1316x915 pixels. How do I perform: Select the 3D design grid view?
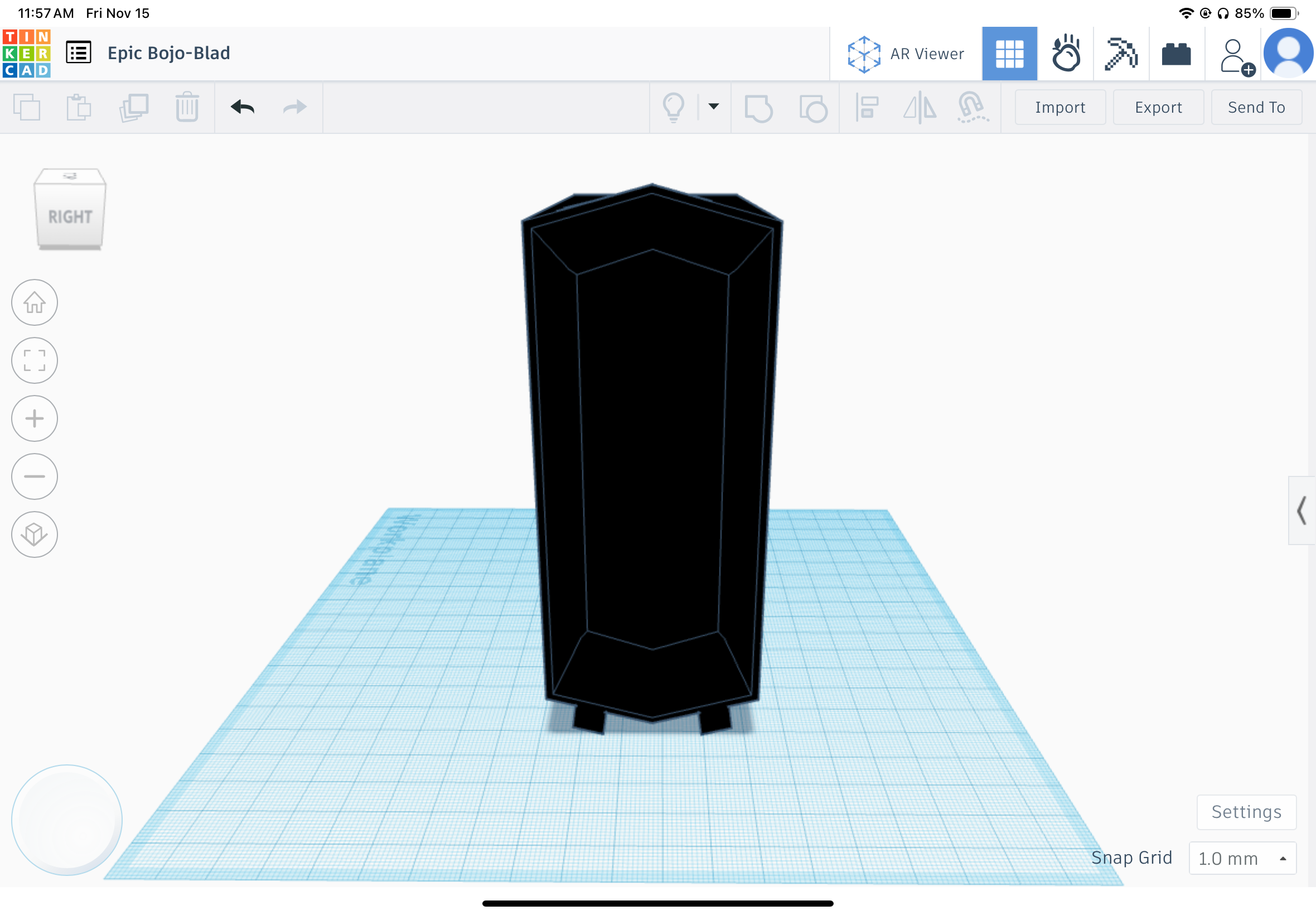click(x=1009, y=54)
